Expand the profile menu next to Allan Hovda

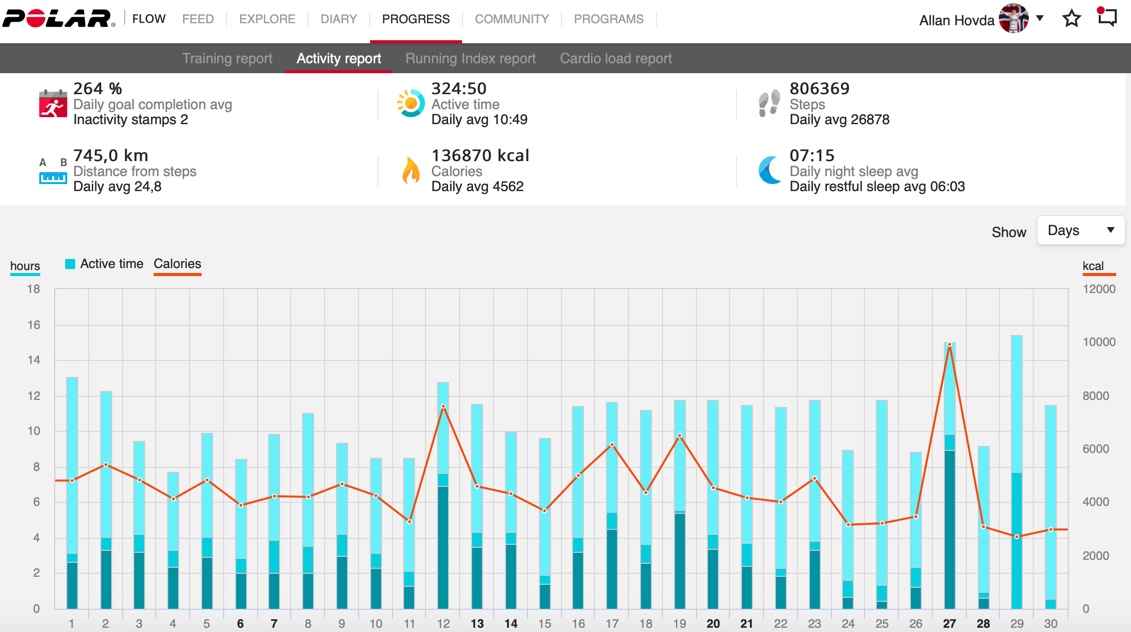click(x=1038, y=18)
